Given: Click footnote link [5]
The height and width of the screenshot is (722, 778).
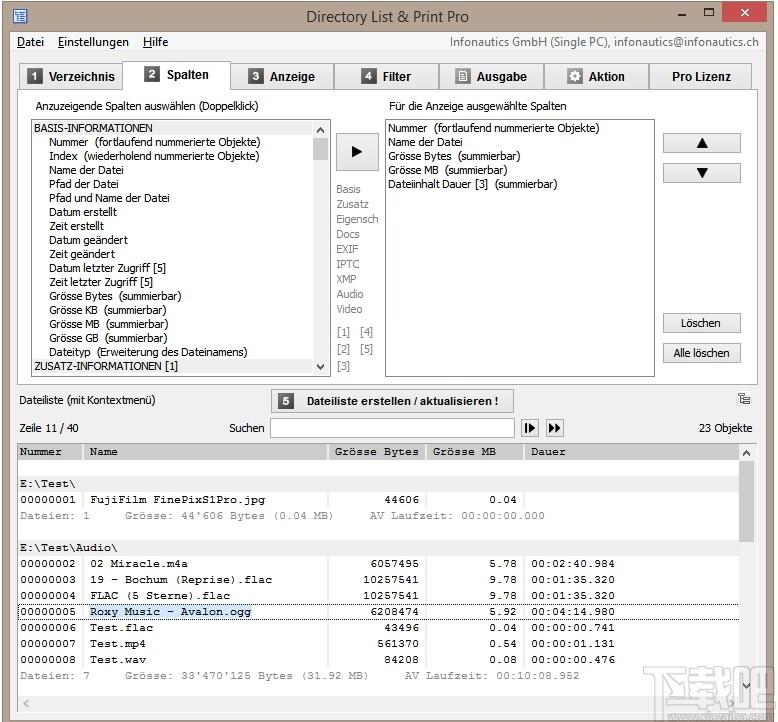Looking at the screenshot, I should [x=366, y=349].
